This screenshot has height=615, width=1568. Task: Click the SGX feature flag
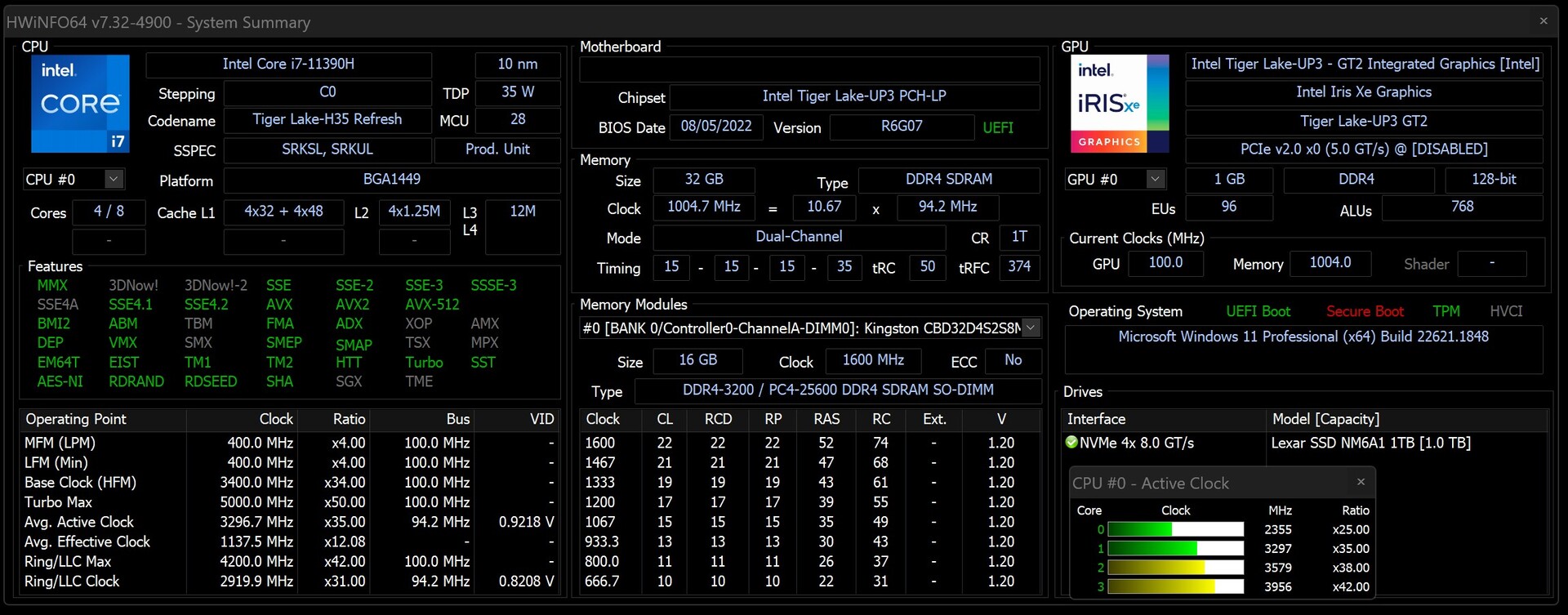(x=349, y=381)
